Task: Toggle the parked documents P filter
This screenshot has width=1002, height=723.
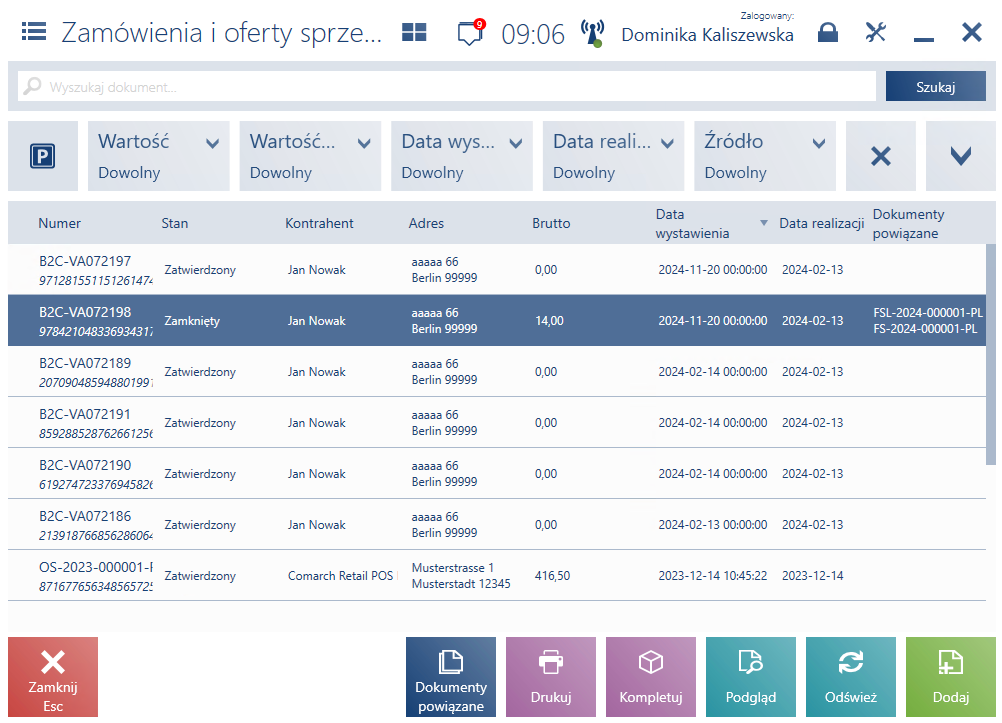Action: pos(43,156)
